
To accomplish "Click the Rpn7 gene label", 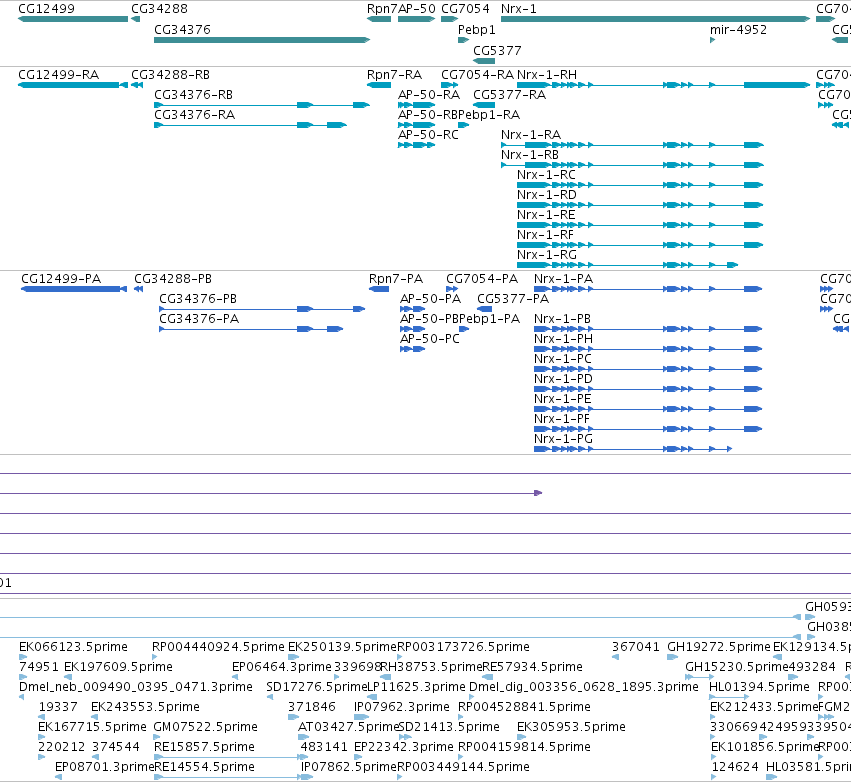I will (382, 9).
